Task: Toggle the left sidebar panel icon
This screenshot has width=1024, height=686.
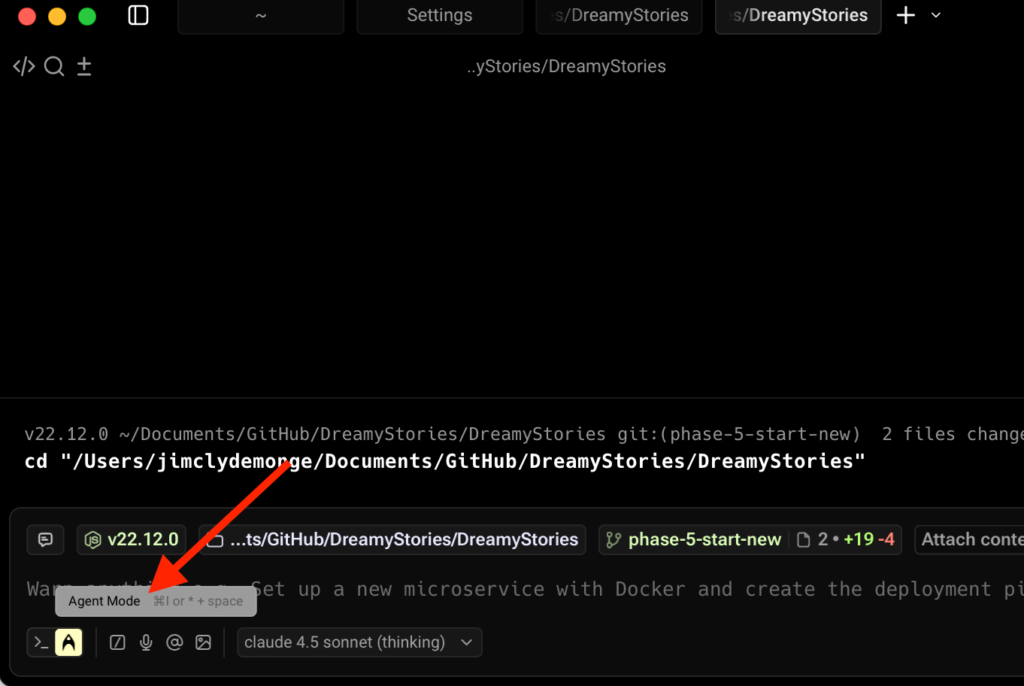Action: [x=138, y=16]
